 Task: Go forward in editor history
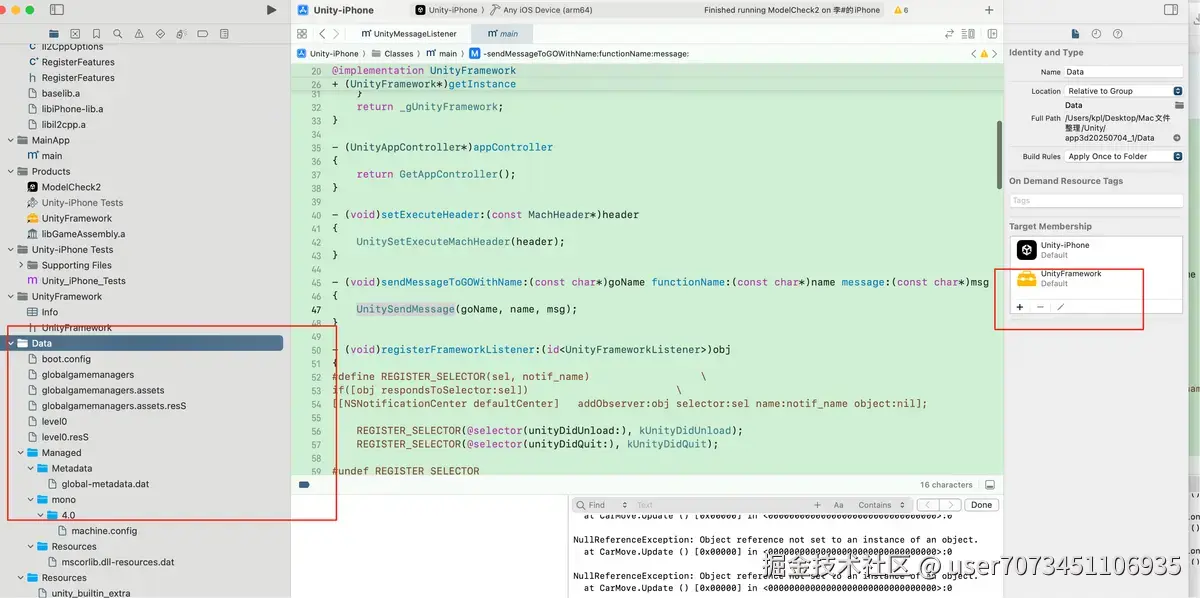pyautogui.click(x=337, y=34)
